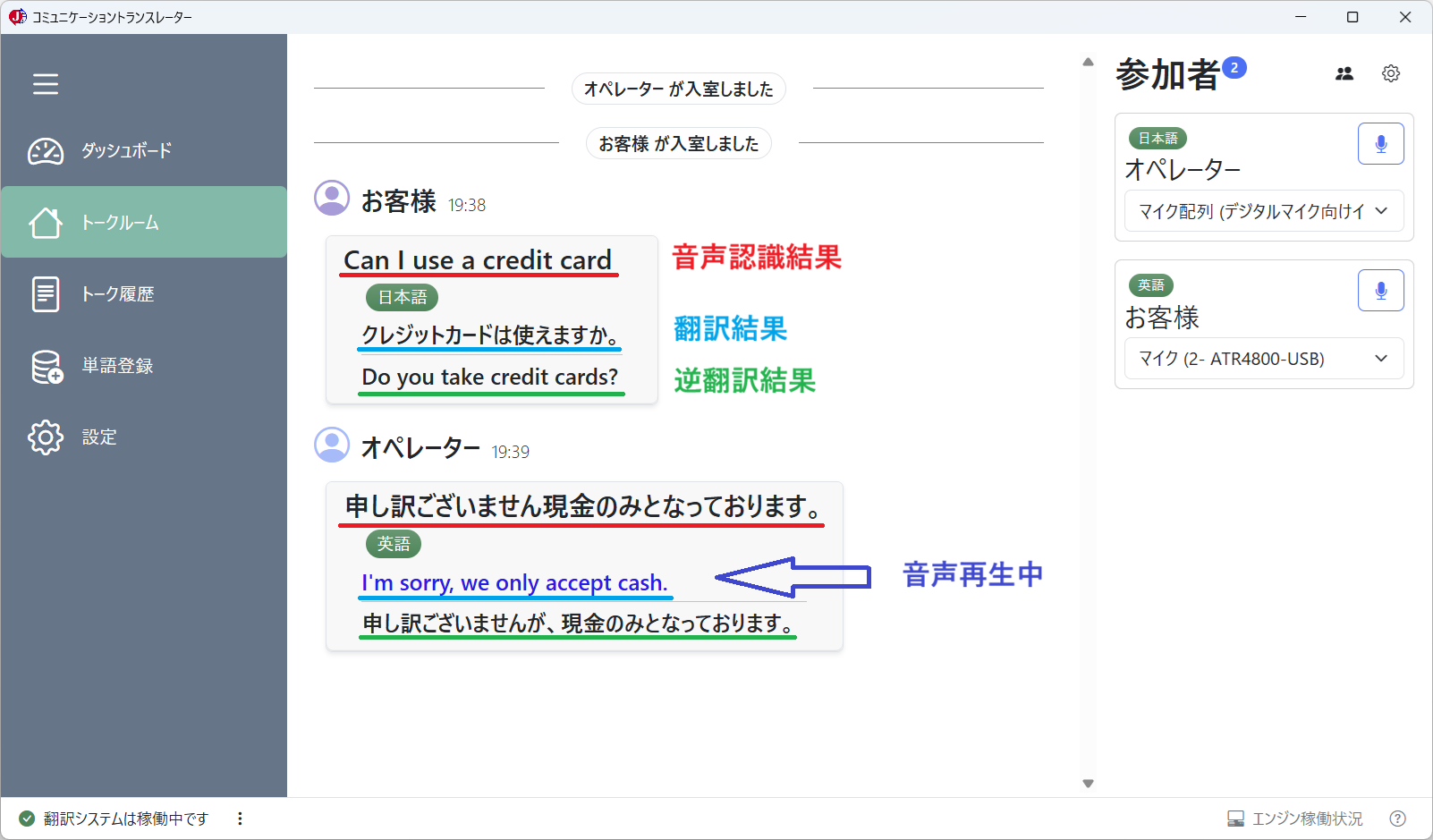The width and height of the screenshot is (1433, 840).
Task: Mute the オペレーター microphone
Action: (1380, 143)
